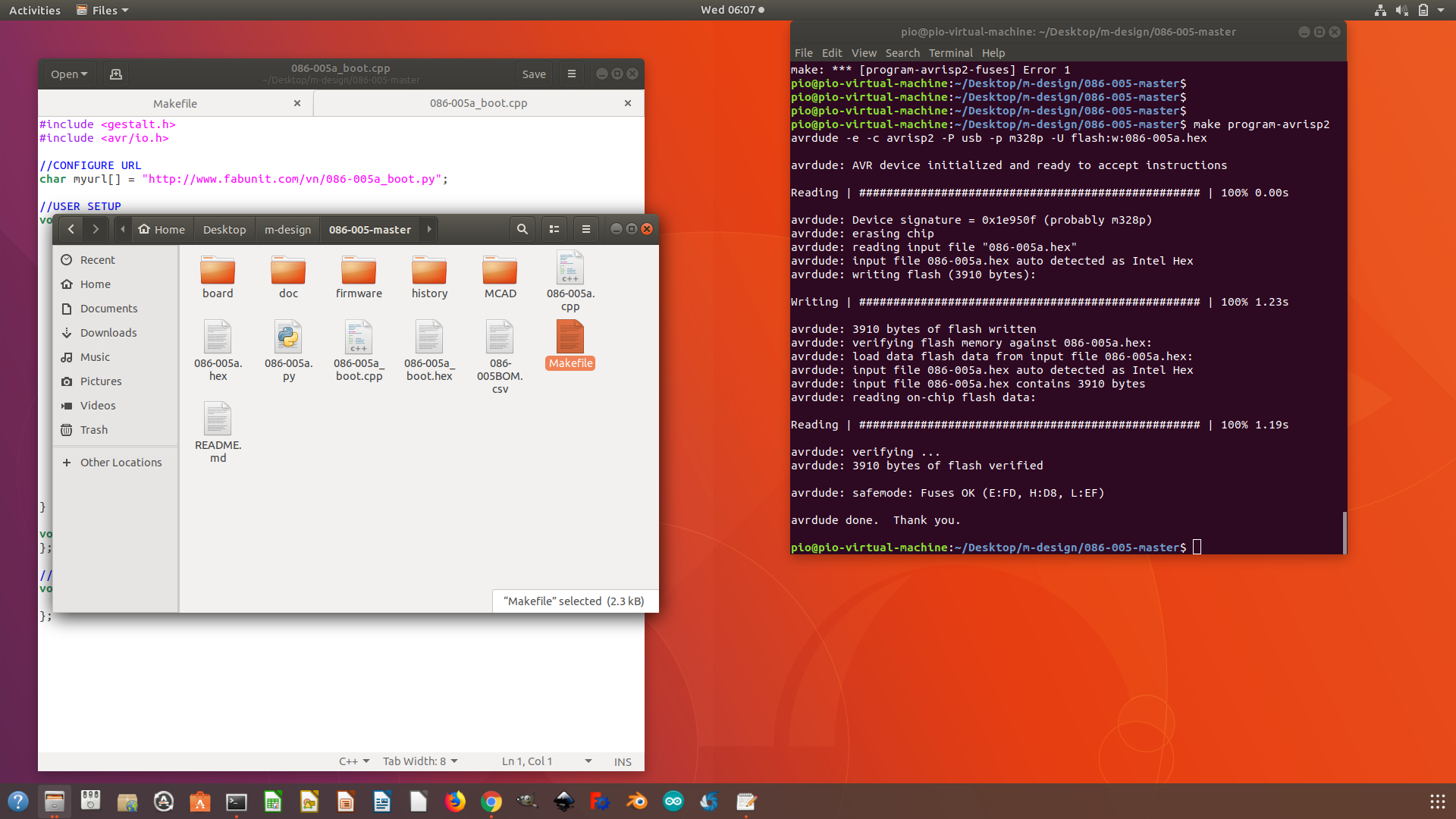This screenshot has height=819, width=1456.
Task: Open the C++ language selector in status bar
Action: coord(354,761)
